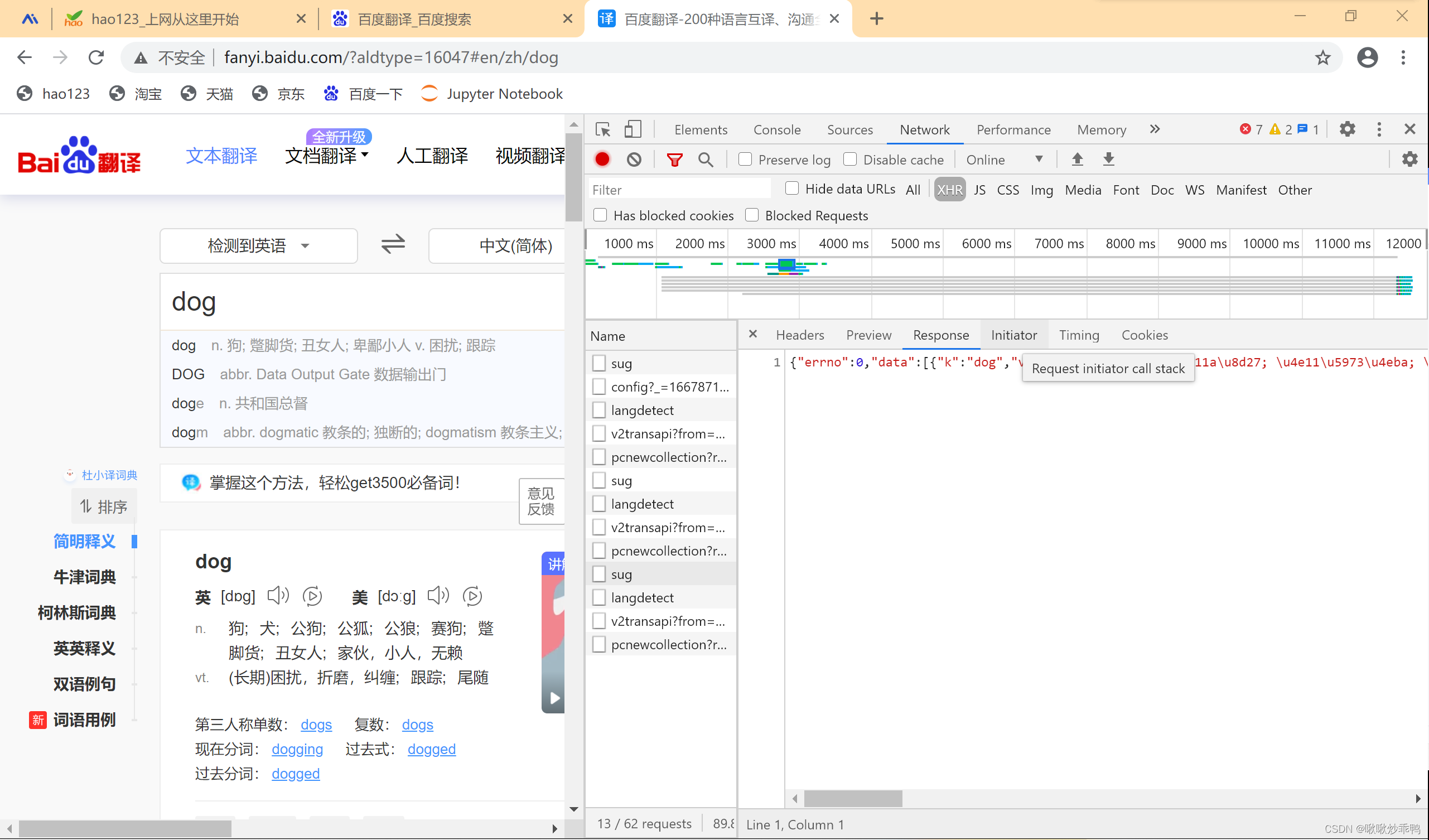Open the 排序 sort control
This screenshot has width=1429, height=840.
tap(104, 506)
